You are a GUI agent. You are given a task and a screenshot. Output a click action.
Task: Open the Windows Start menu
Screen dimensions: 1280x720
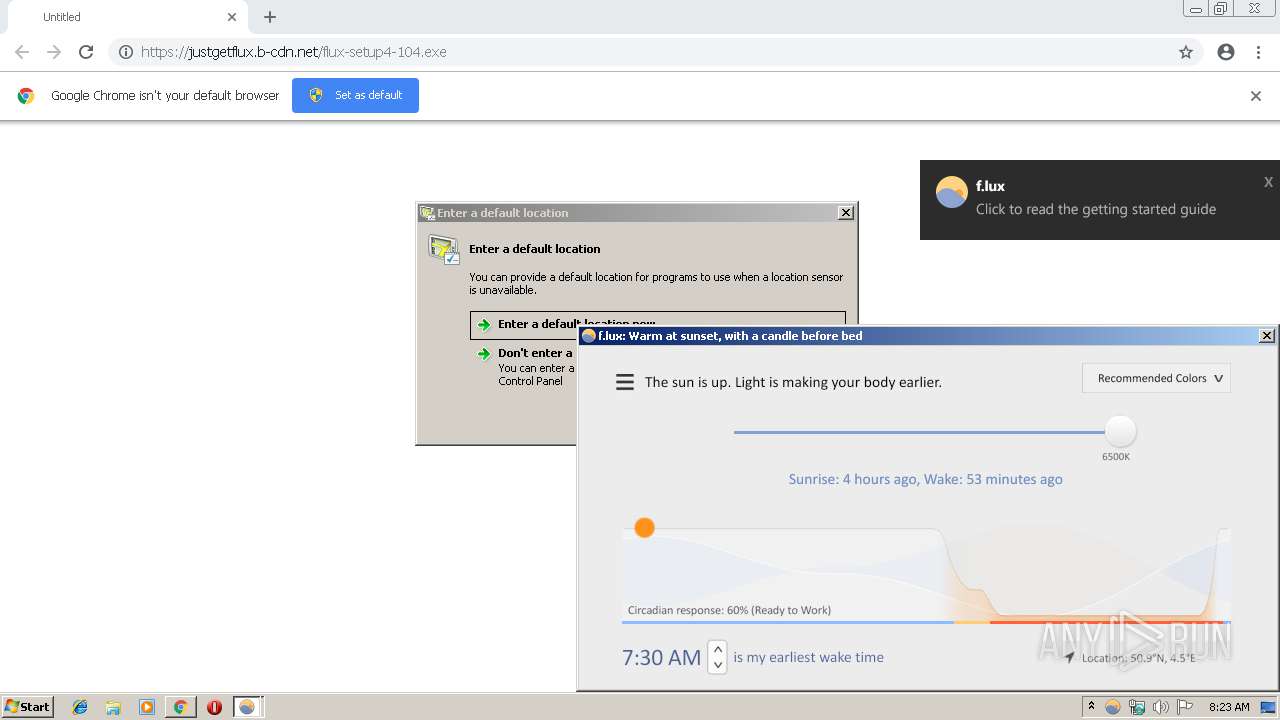pos(27,707)
